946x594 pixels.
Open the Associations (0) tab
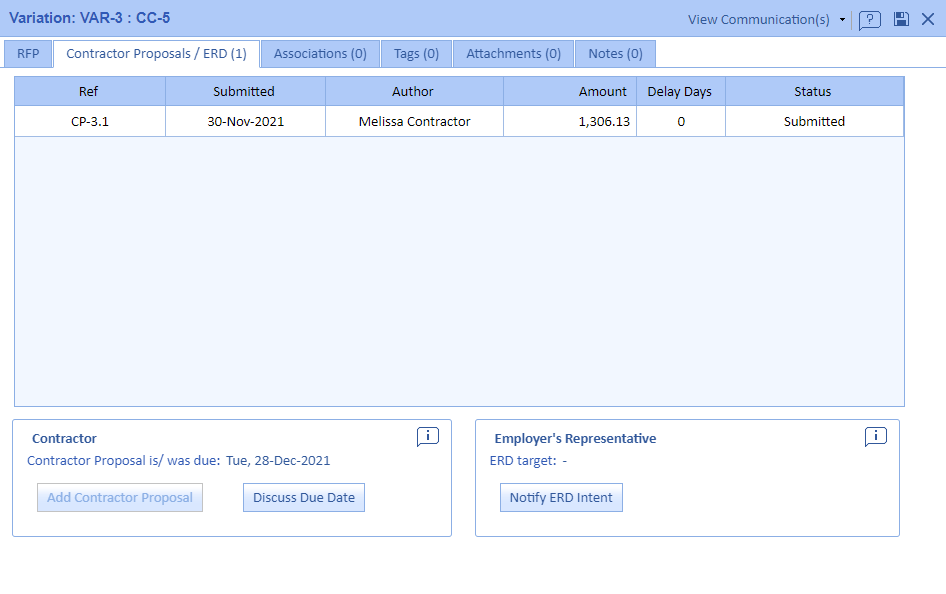click(x=320, y=54)
